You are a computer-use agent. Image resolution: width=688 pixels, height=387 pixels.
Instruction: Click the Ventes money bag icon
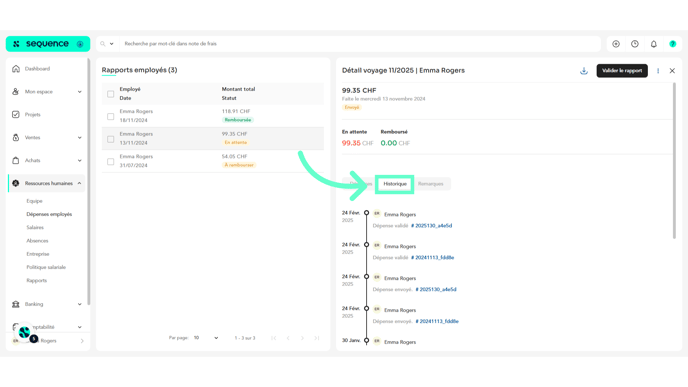(x=16, y=137)
